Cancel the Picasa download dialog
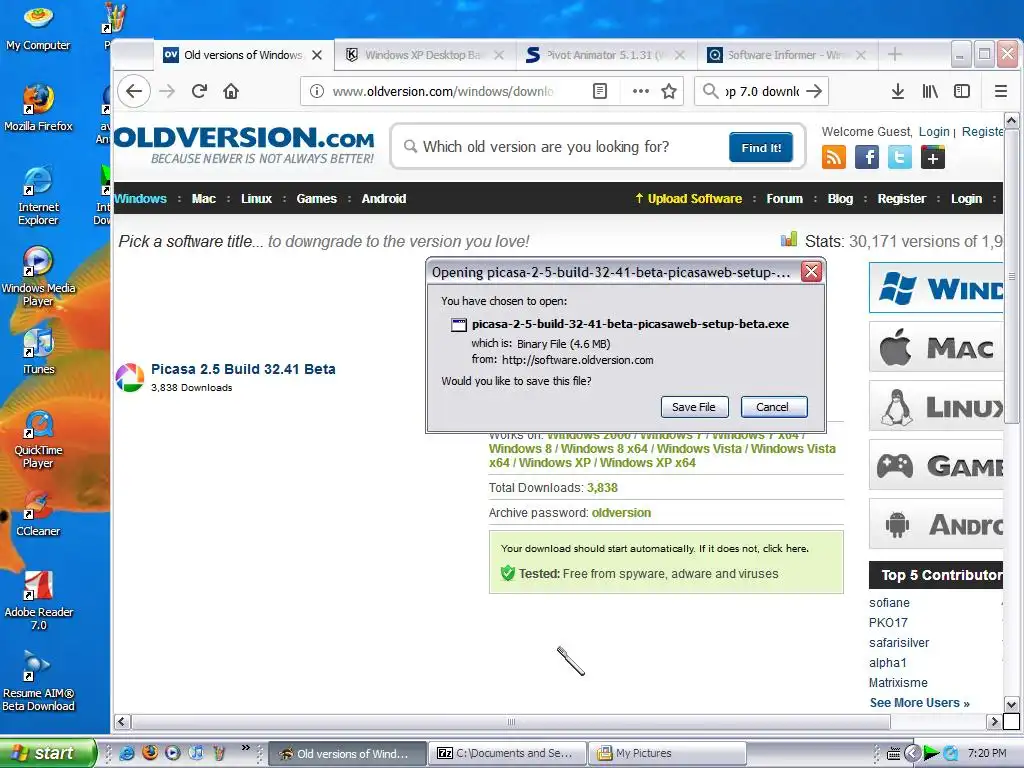 tap(773, 407)
